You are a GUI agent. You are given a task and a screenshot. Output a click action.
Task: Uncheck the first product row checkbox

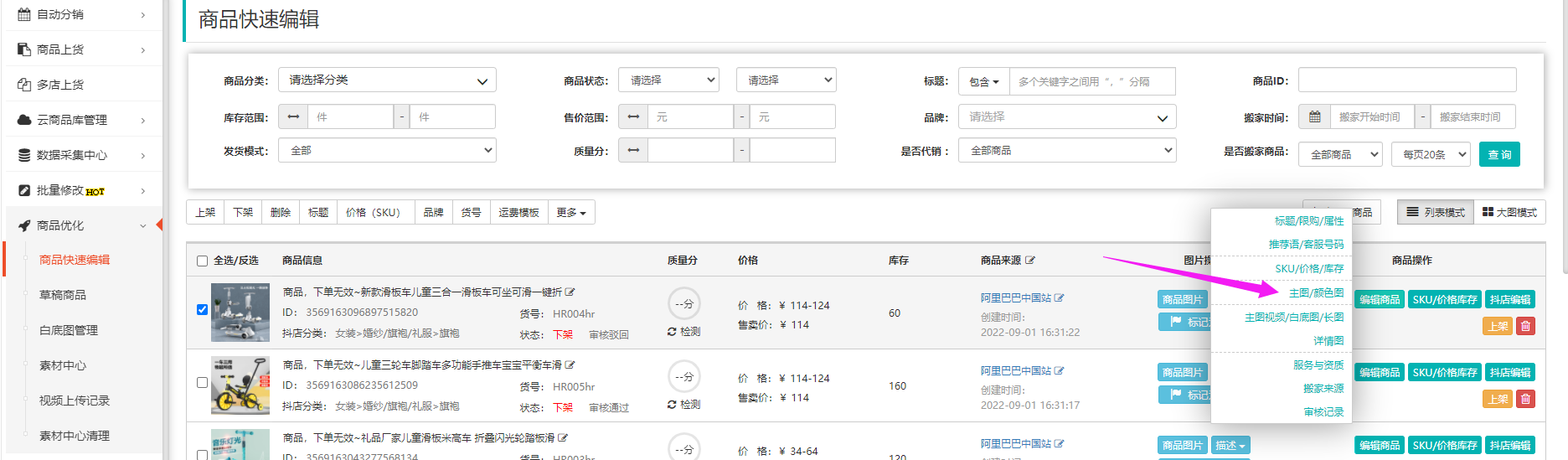tap(202, 309)
